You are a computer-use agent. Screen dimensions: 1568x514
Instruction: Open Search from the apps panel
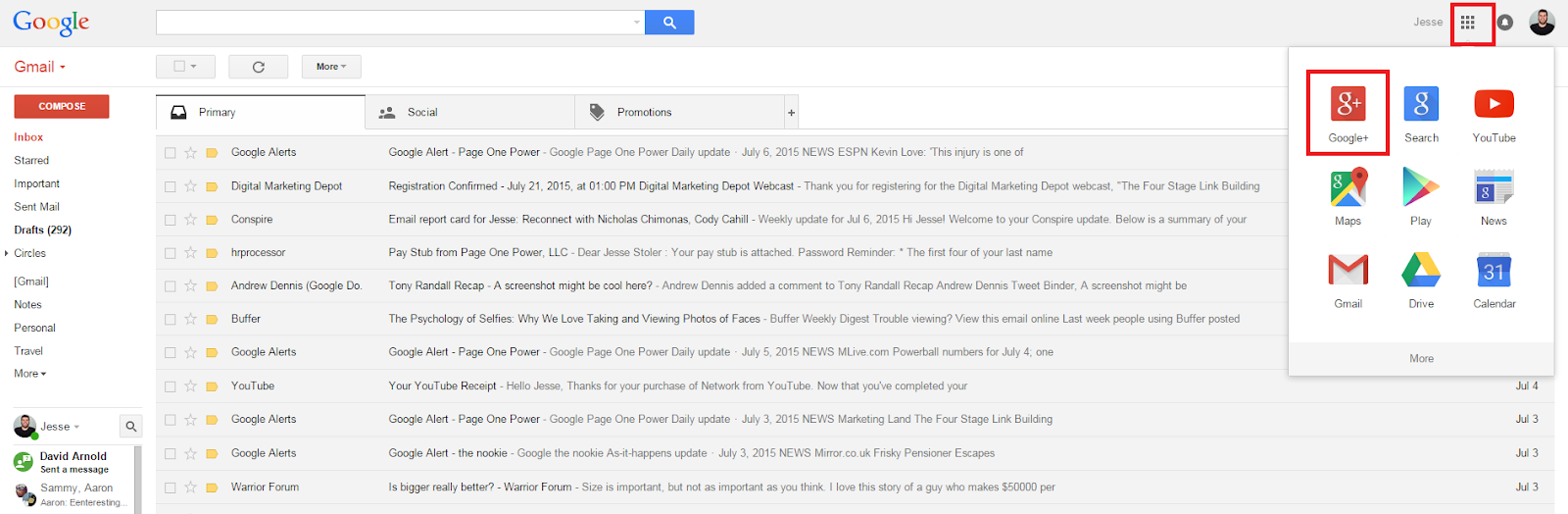pos(1421,114)
